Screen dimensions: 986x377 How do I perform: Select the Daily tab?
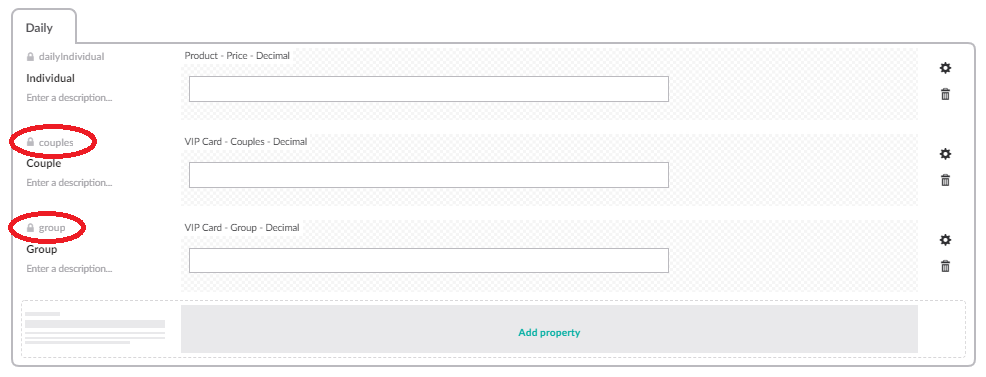click(40, 28)
